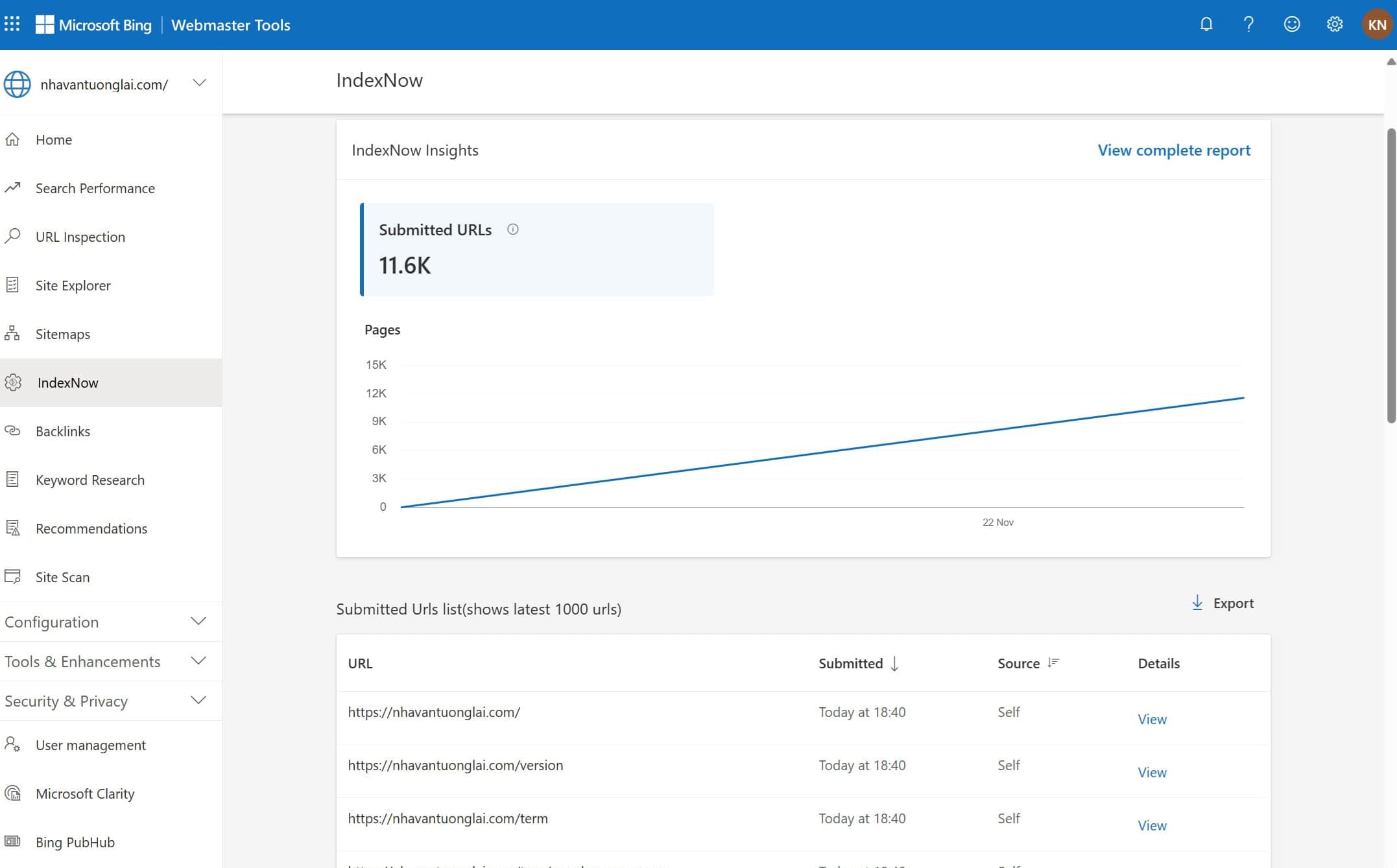Image resolution: width=1397 pixels, height=868 pixels.
Task: Click the Bing PubHub icon
Action: pos(12,842)
